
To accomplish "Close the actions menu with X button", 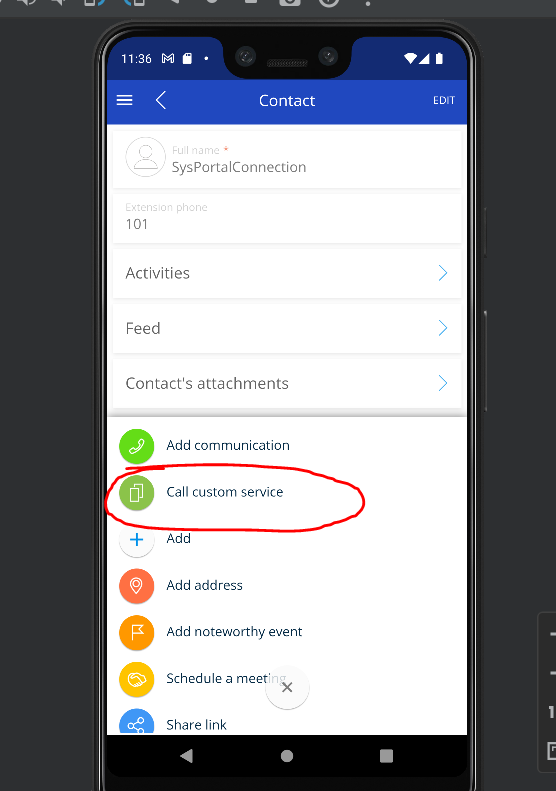I will (287, 687).
